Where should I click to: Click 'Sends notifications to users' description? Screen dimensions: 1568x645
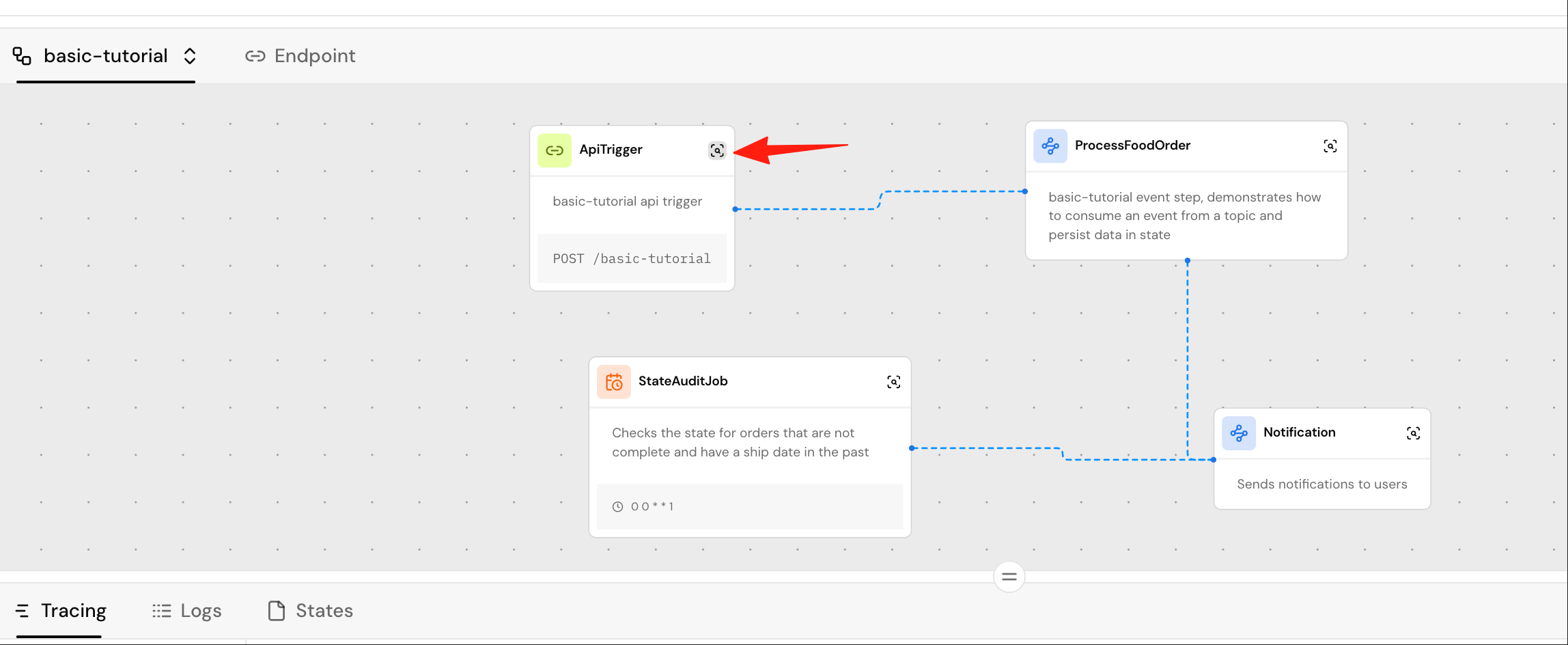pyautogui.click(x=1322, y=484)
